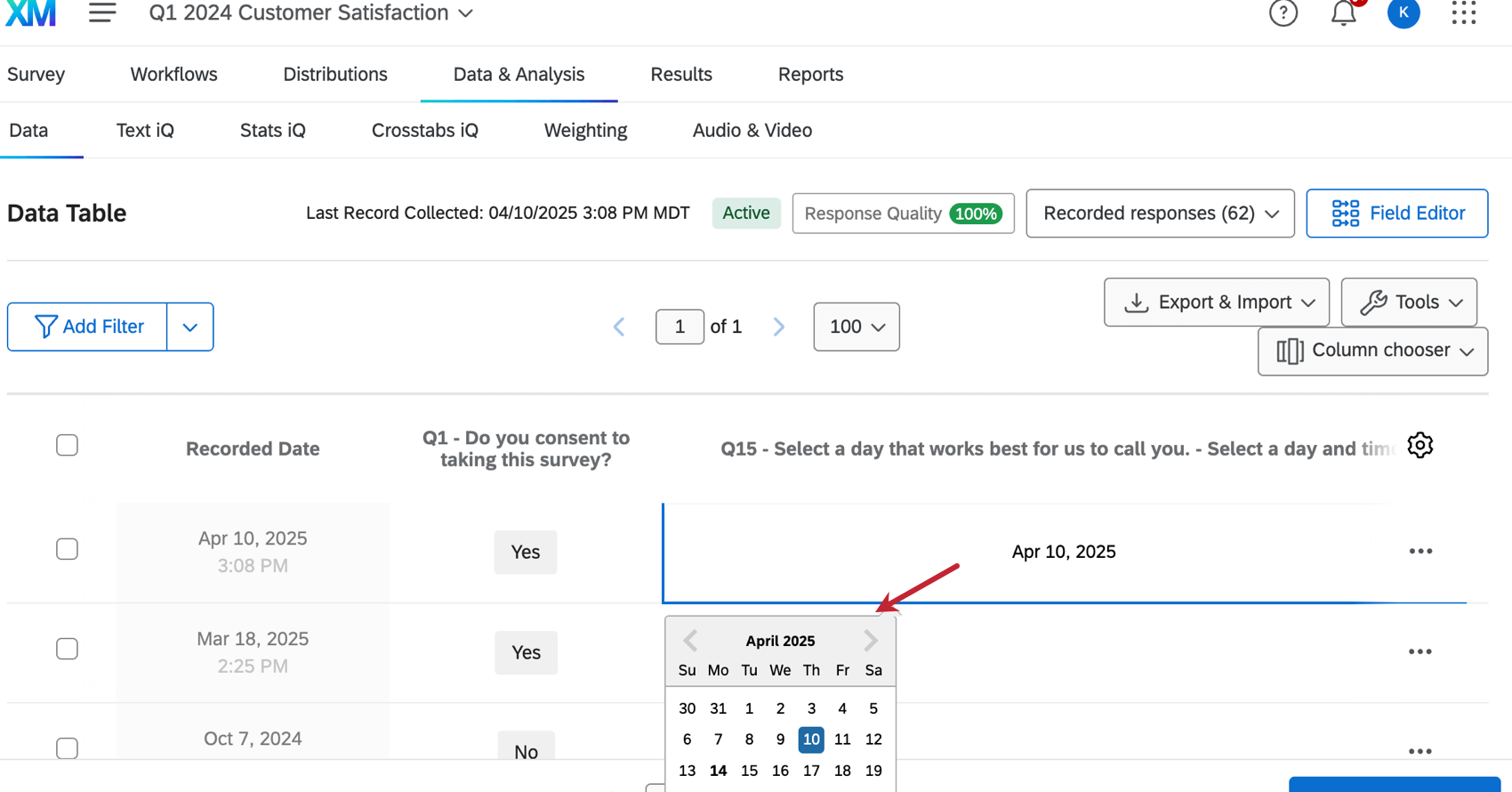
Task: Select the Apr 10, 2025 response checkbox
Action: pos(67,549)
